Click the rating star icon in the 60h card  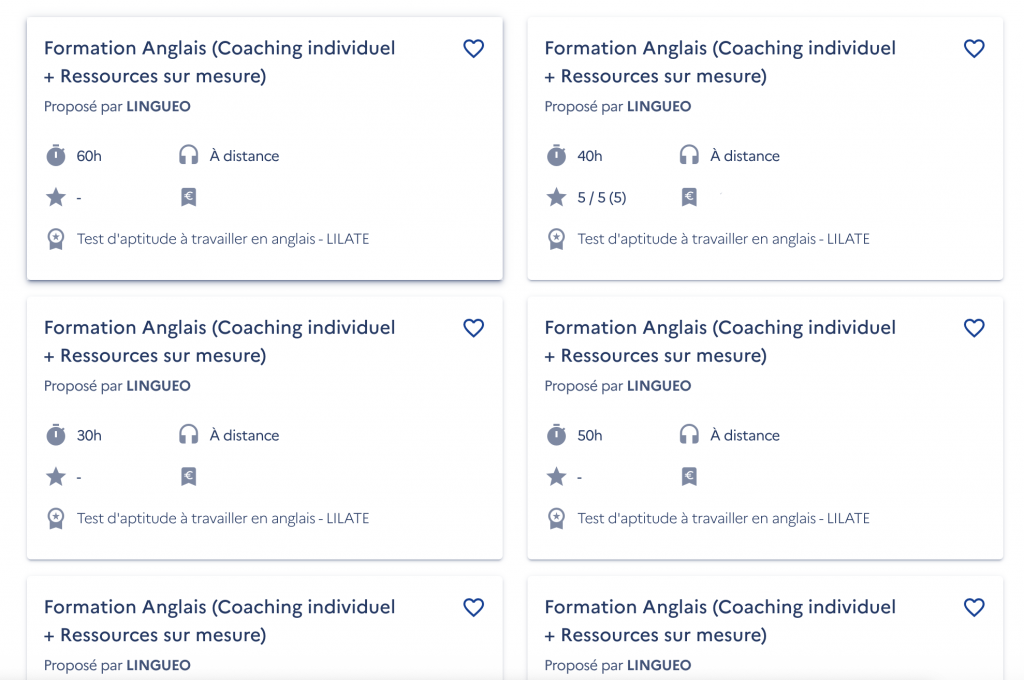click(x=56, y=197)
